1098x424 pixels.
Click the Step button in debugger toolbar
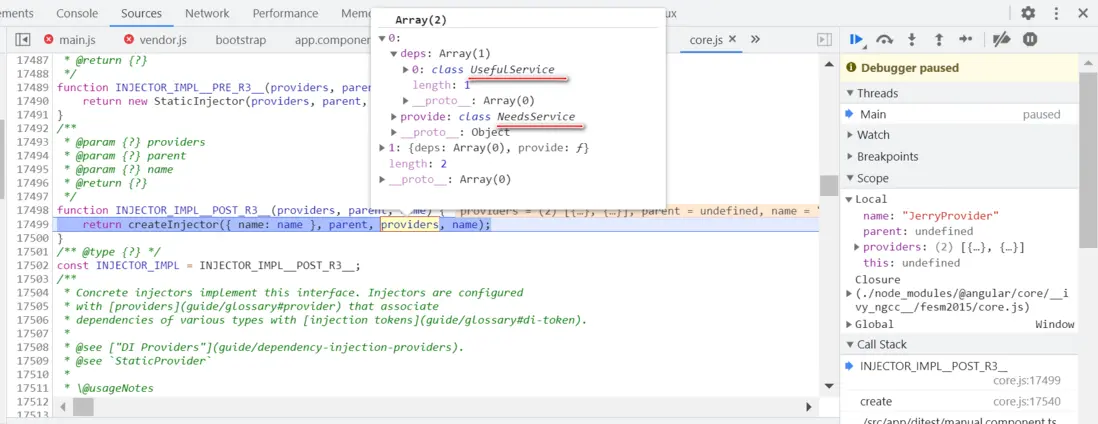click(x=965, y=39)
